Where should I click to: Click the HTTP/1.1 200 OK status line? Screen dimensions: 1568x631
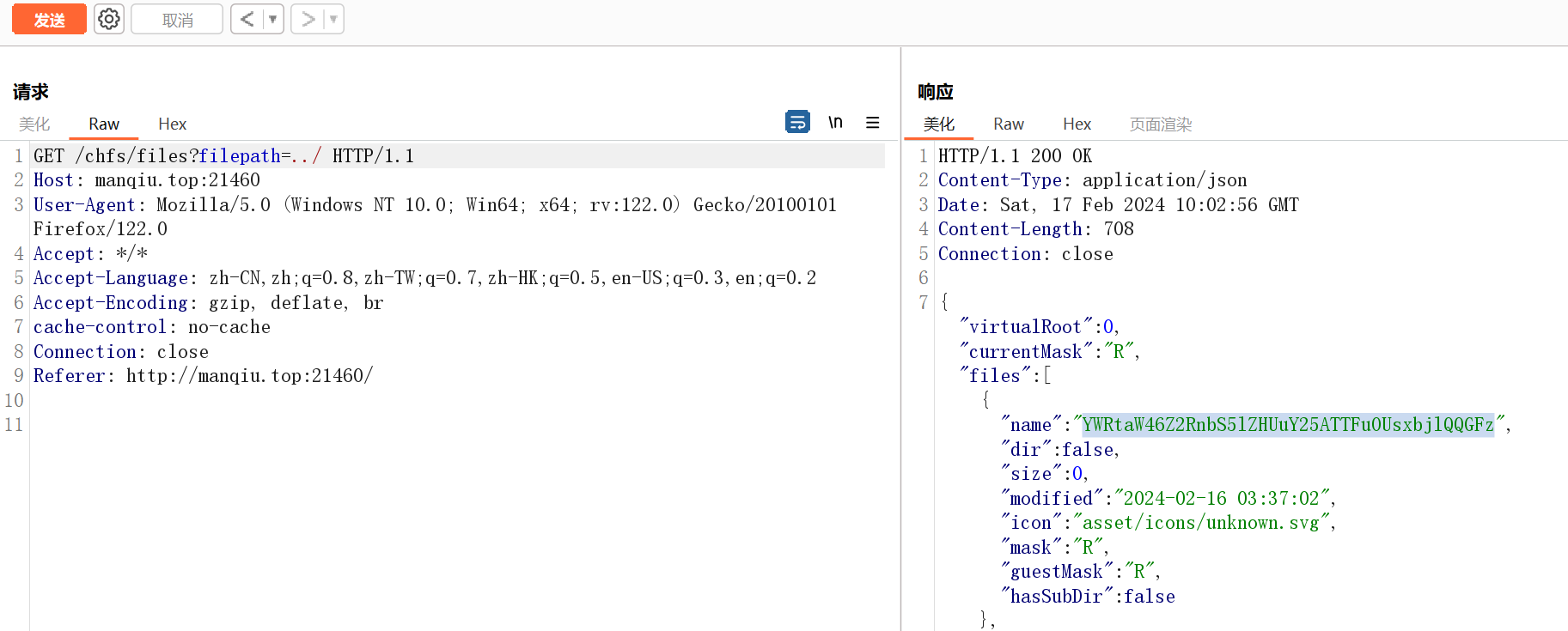(x=1015, y=156)
